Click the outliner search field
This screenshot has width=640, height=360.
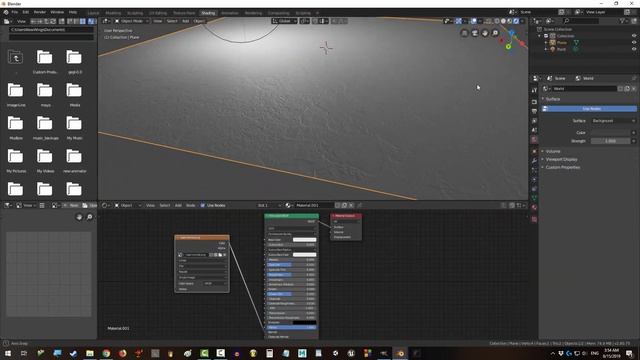(580, 21)
